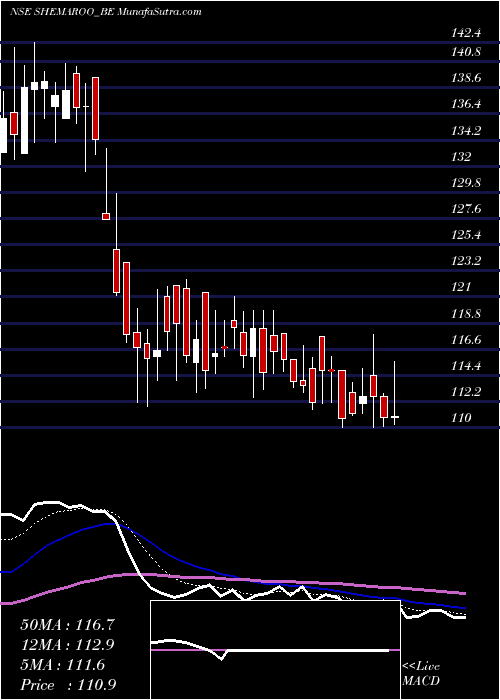
Task: Click the 112.2 price axis label
Action: click(x=466, y=392)
